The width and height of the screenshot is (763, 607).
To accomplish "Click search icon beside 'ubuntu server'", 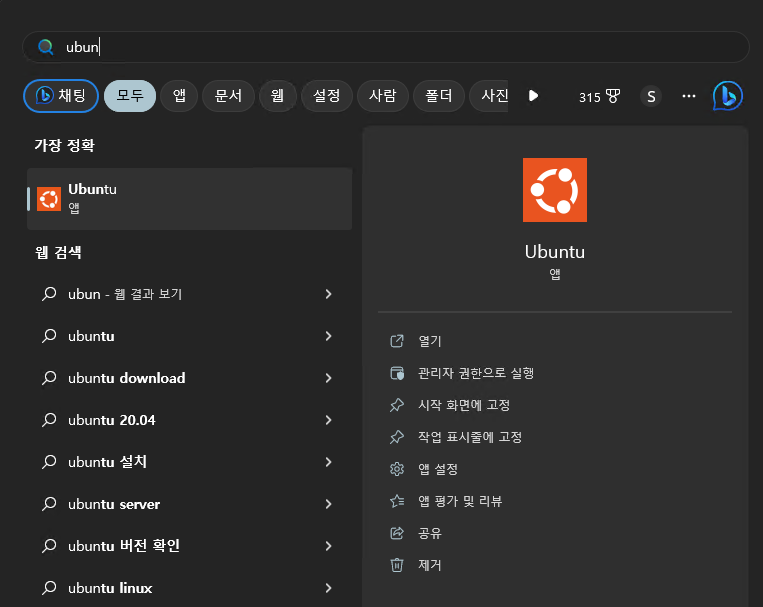I will pyautogui.click(x=49, y=504).
